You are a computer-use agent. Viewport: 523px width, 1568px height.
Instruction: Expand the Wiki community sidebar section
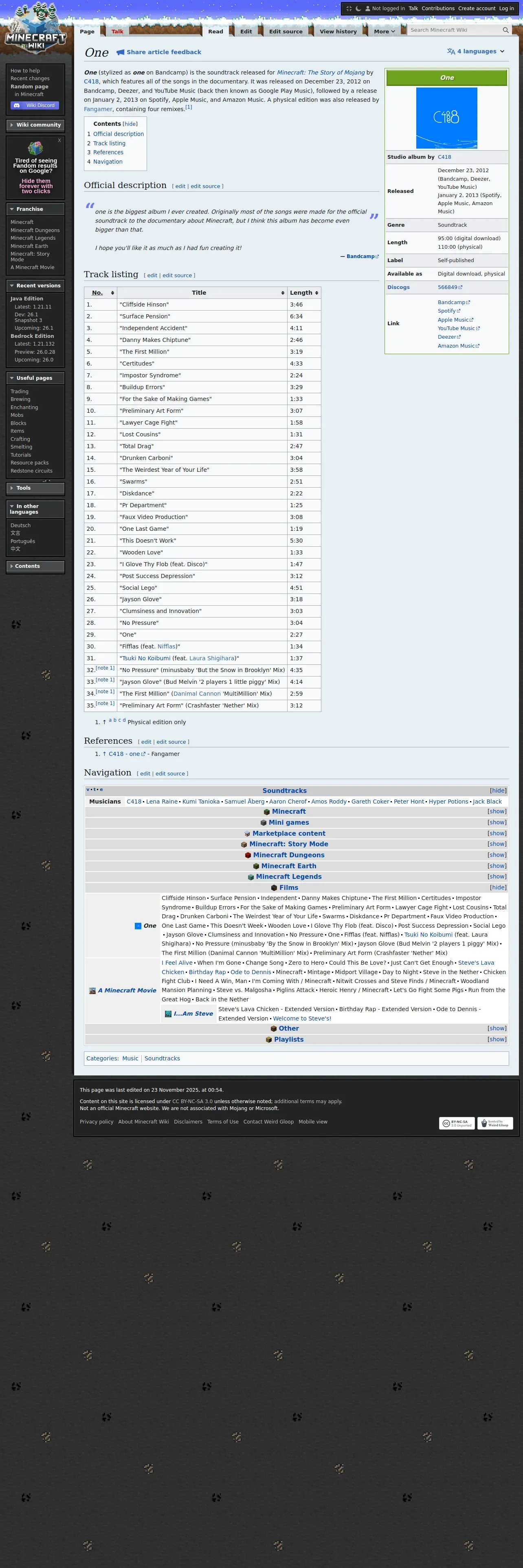(x=35, y=125)
